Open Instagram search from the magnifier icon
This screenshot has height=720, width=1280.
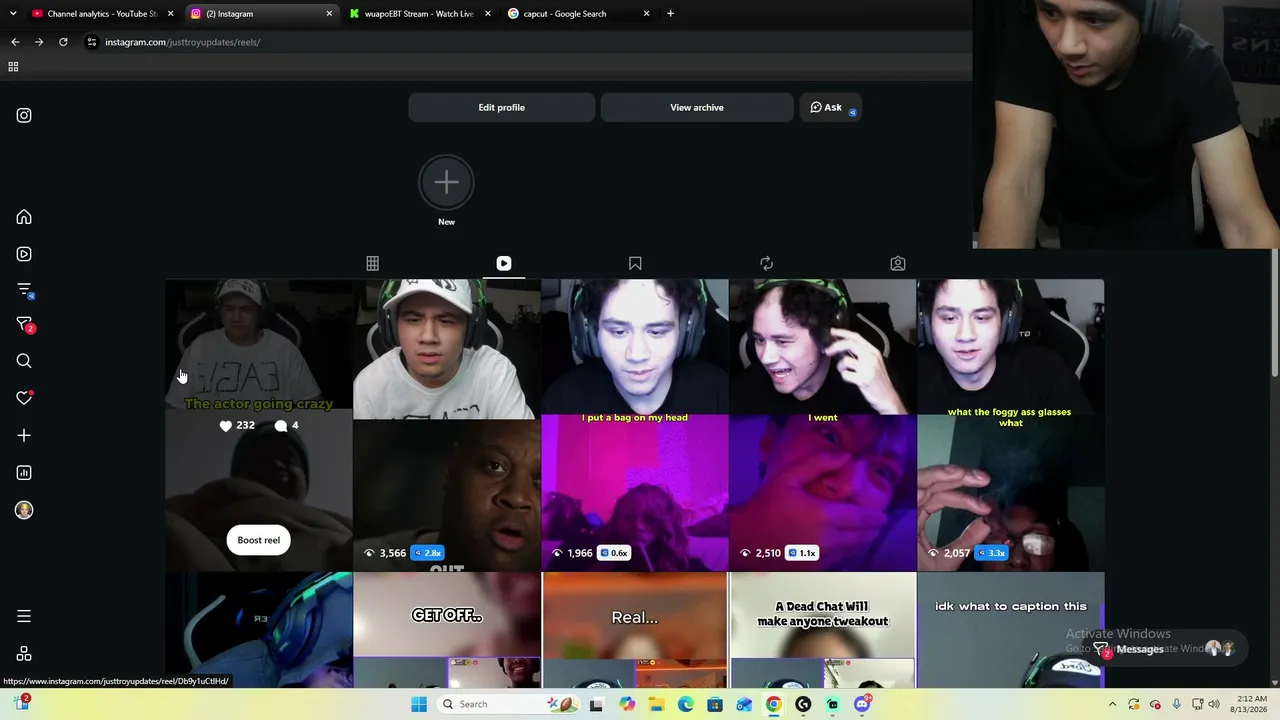24,361
